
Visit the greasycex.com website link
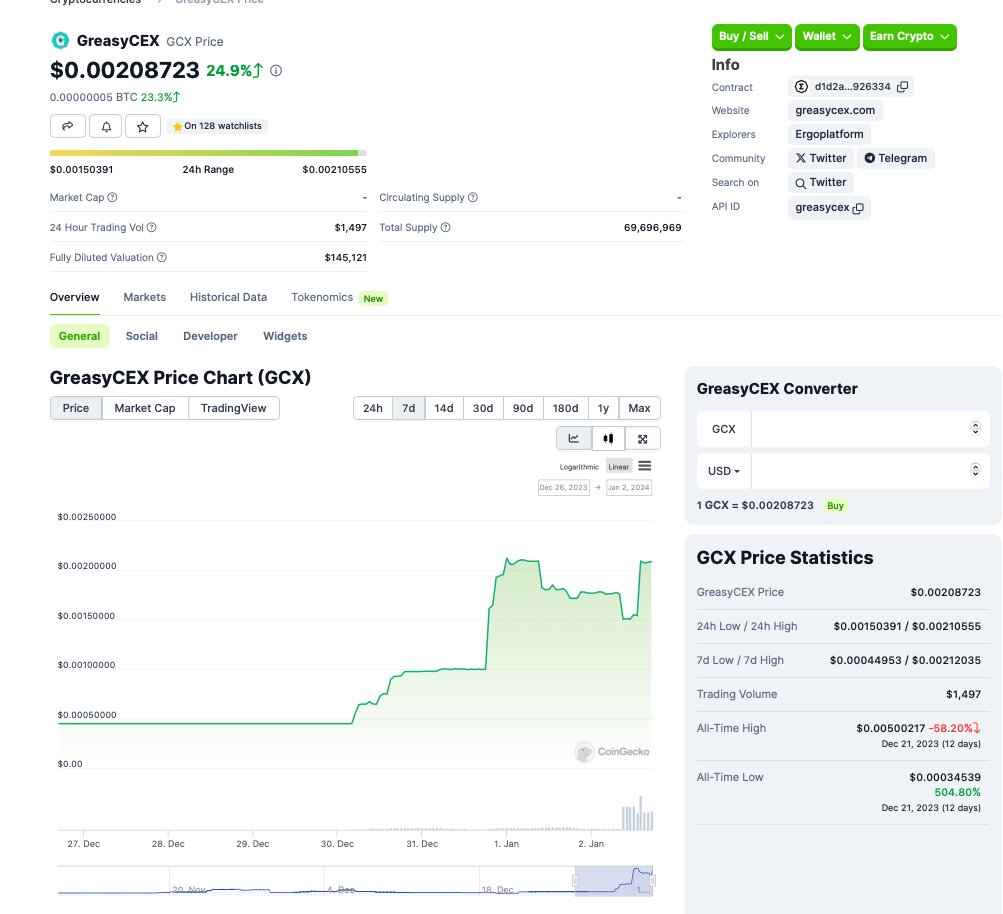[x=835, y=110]
